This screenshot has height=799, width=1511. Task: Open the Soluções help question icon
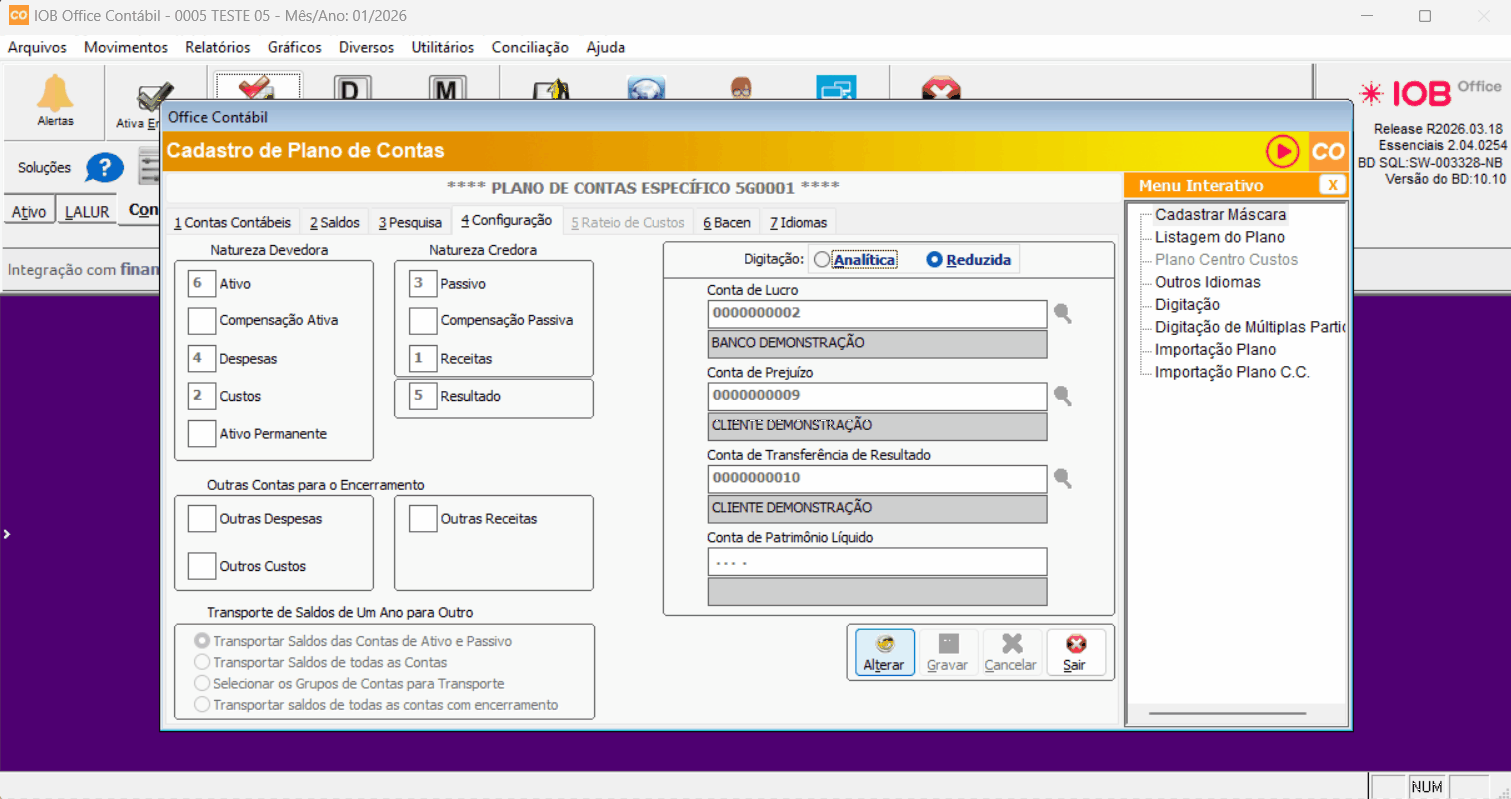pos(104,168)
